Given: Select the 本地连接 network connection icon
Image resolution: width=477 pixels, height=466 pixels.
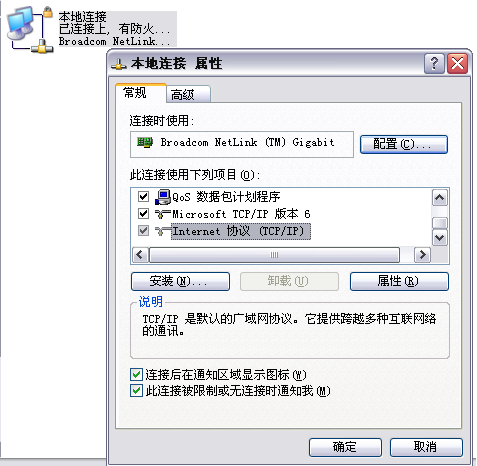Looking at the screenshot, I should tap(30, 30).
